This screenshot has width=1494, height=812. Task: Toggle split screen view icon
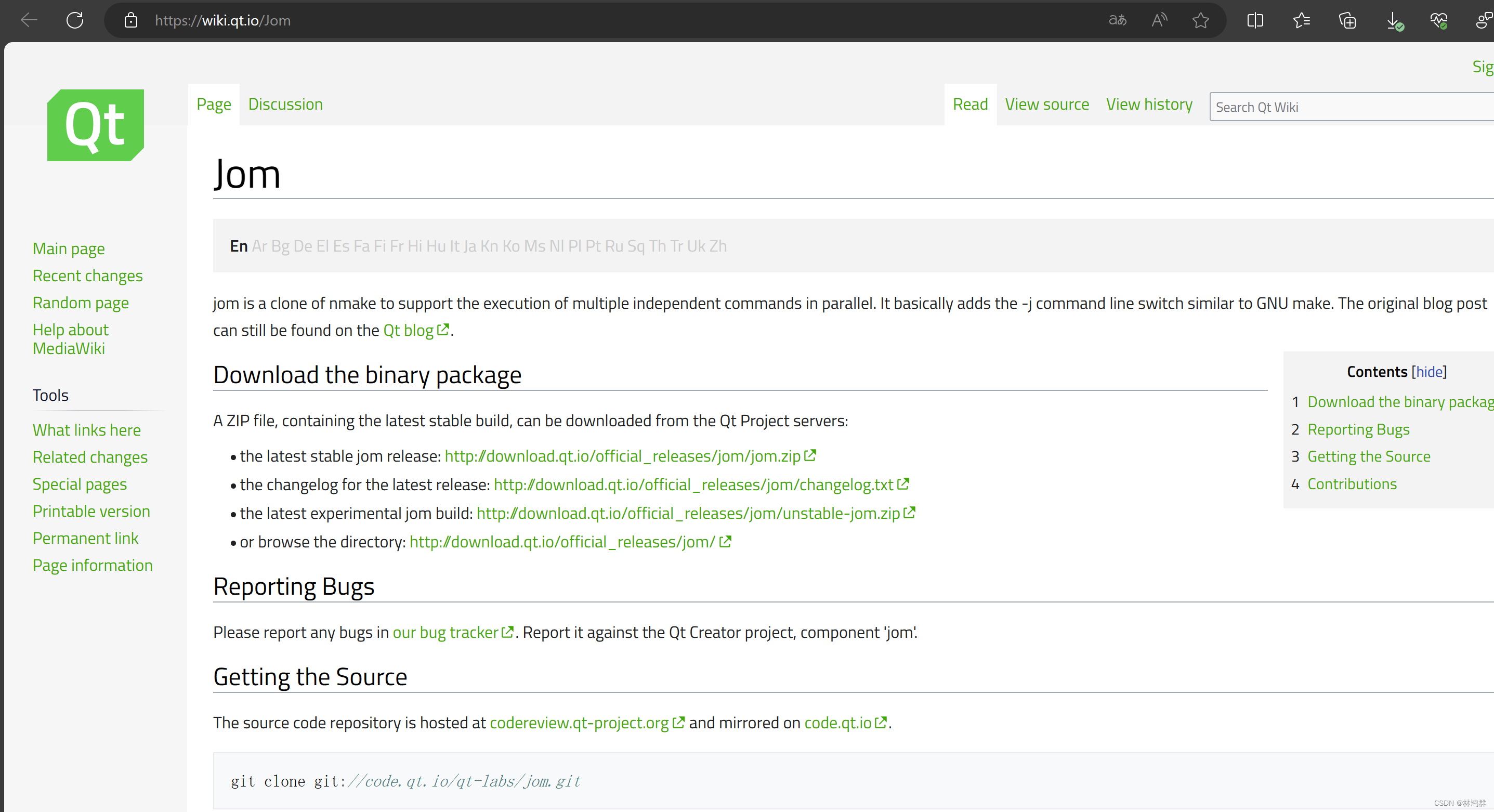[x=1255, y=20]
